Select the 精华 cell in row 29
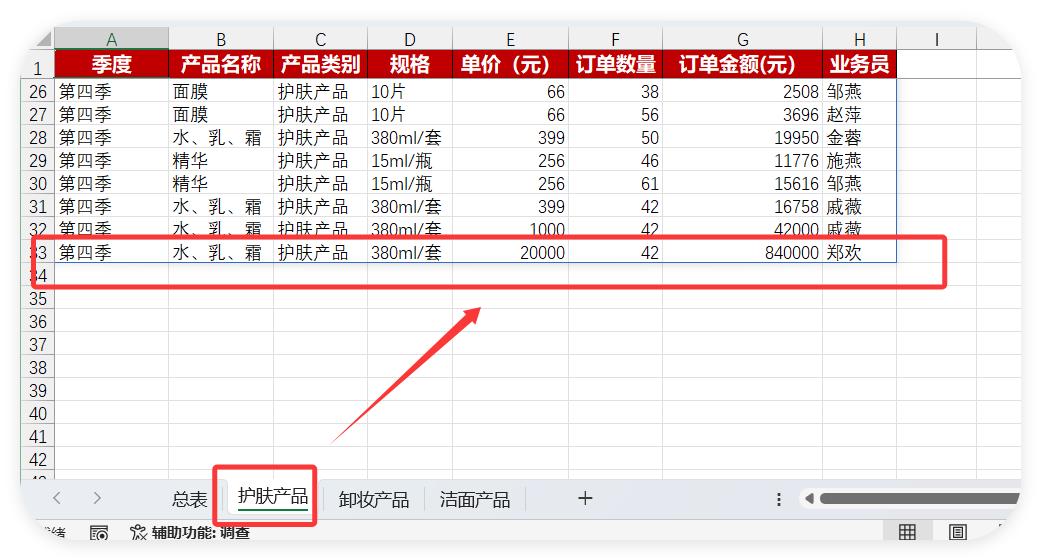 point(221,161)
